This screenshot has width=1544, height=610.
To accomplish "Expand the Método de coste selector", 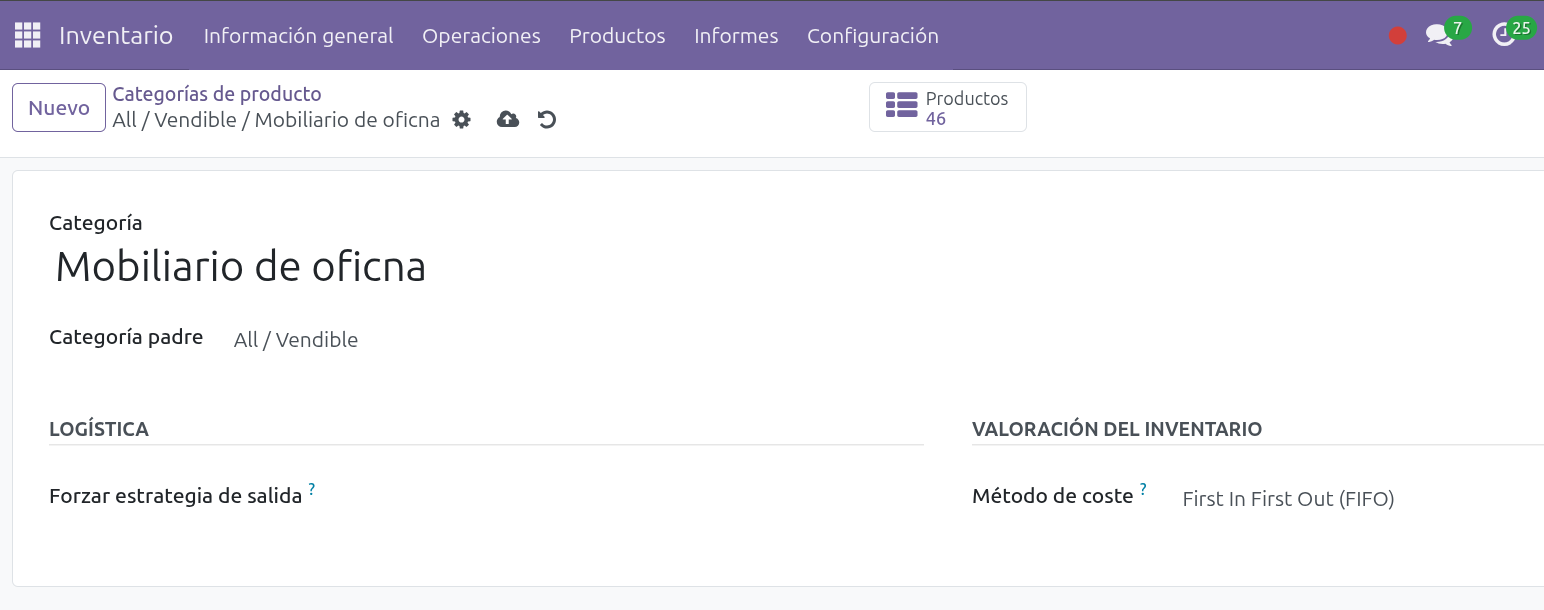I will pyautogui.click(x=1350, y=499).
